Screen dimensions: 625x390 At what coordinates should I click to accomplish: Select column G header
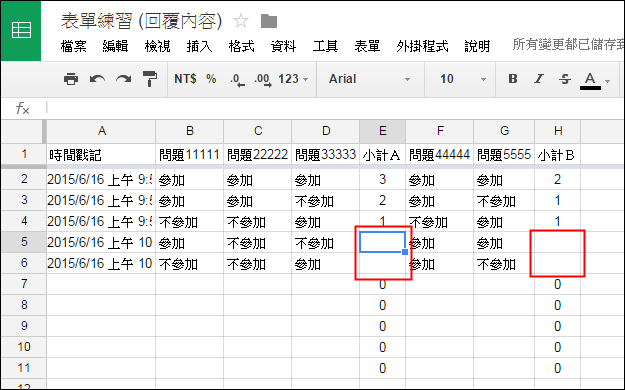[505, 131]
